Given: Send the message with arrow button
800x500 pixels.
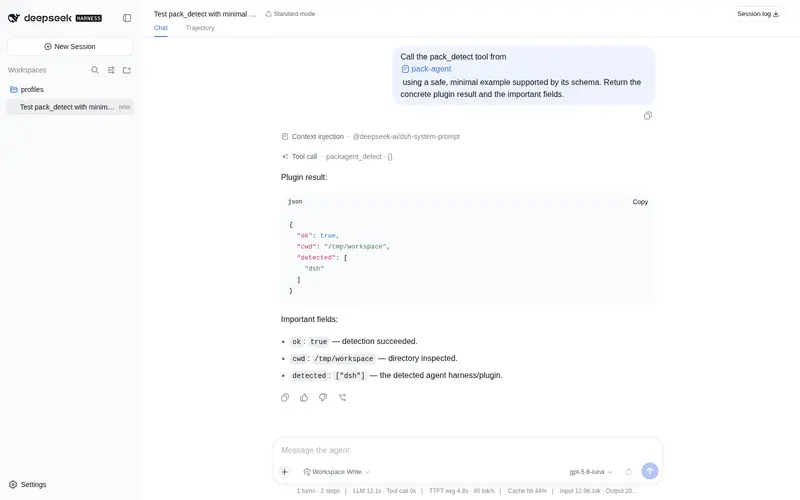Looking at the screenshot, I should pyautogui.click(x=649, y=471).
